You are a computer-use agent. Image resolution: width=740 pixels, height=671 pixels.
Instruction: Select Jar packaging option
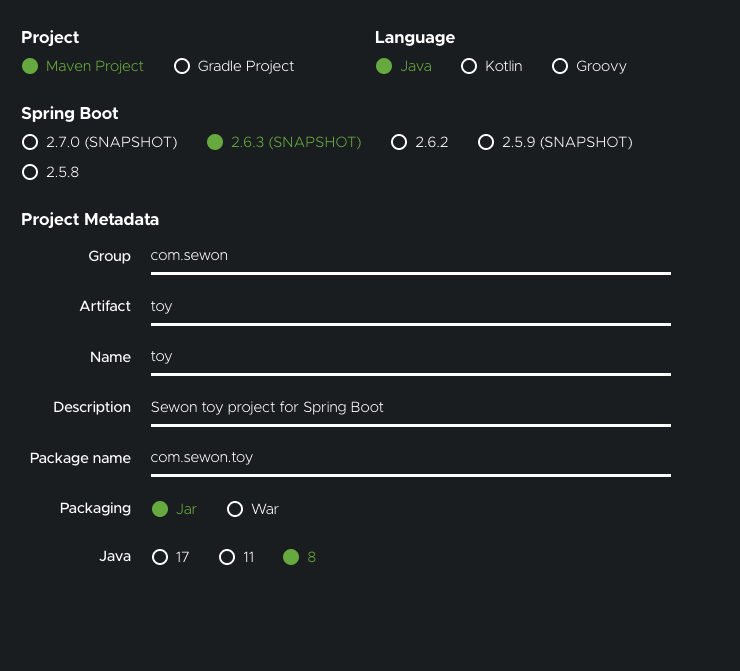point(160,509)
